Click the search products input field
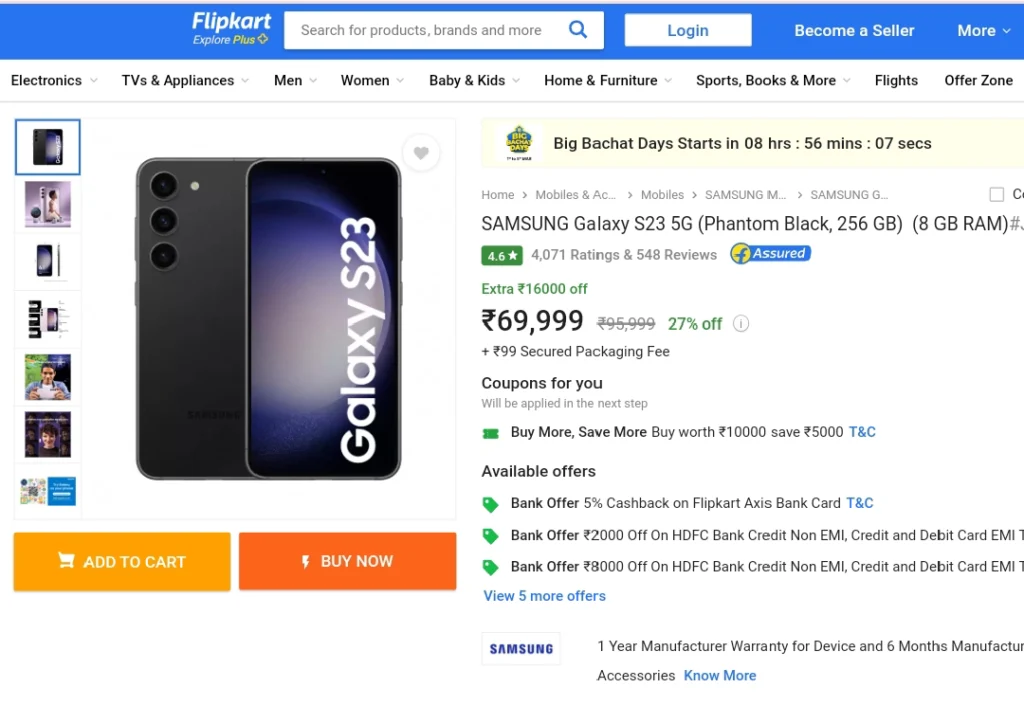Viewport: 1024px width, 706px height. pos(424,30)
